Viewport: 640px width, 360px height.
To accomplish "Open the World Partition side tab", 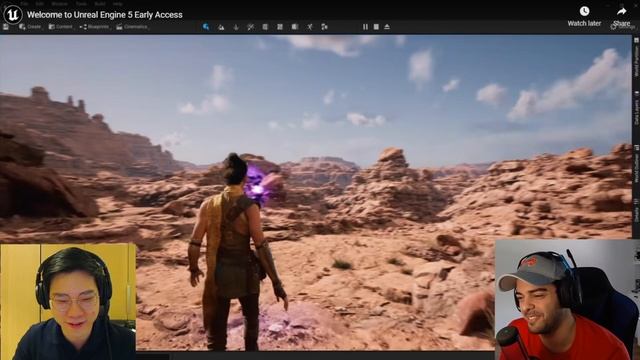I will [636, 58].
